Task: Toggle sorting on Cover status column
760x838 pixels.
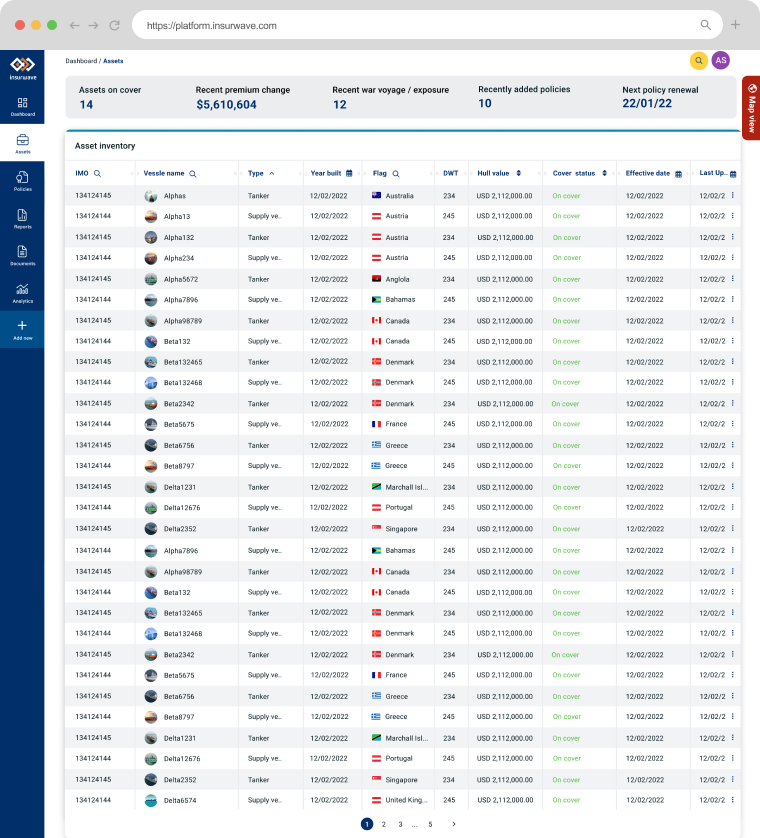Action: click(x=605, y=174)
